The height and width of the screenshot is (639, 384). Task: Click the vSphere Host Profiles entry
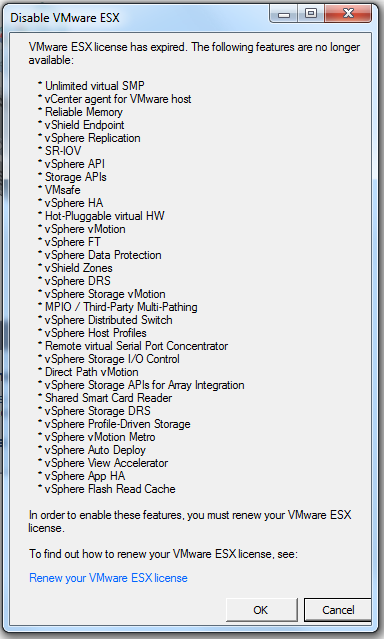(x=95, y=334)
